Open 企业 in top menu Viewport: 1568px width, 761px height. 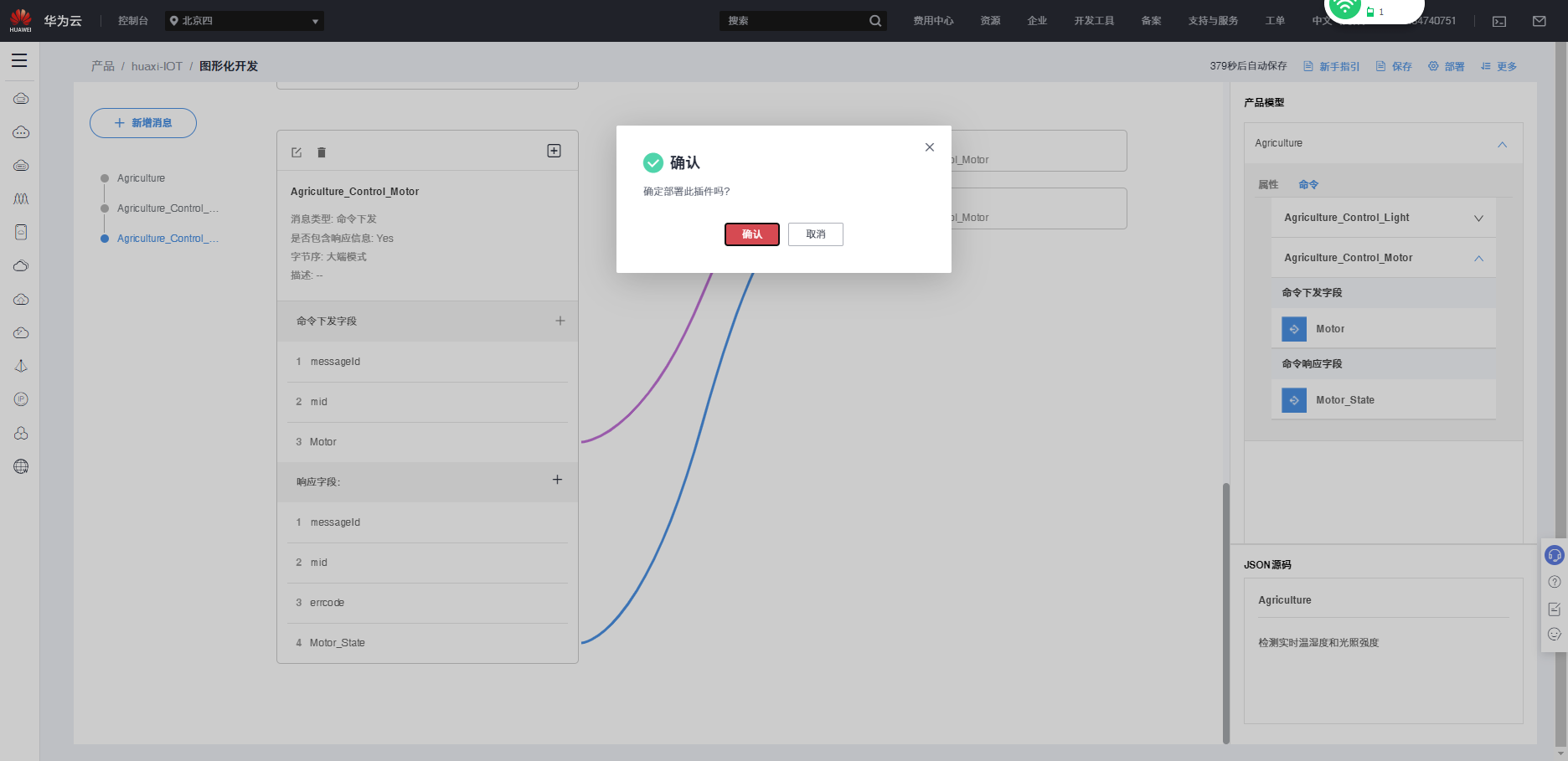click(x=1037, y=21)
